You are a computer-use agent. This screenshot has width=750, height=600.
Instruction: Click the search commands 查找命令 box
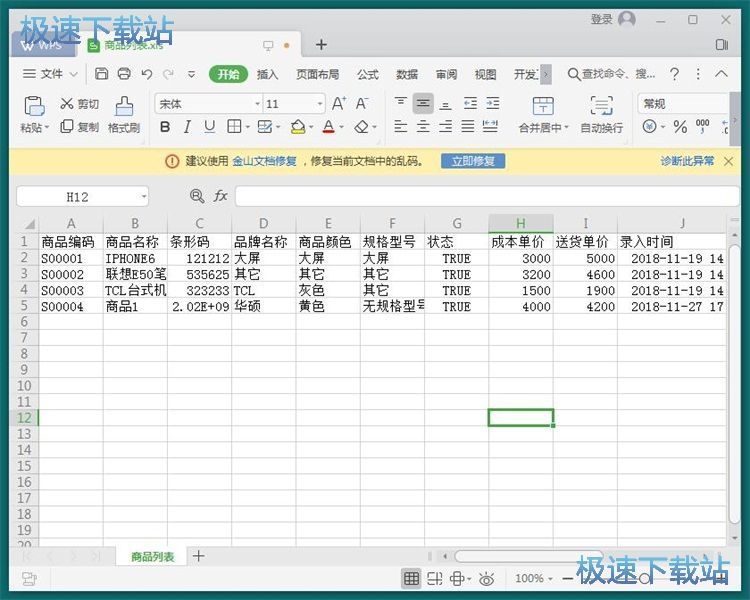[x=612, y=74]
